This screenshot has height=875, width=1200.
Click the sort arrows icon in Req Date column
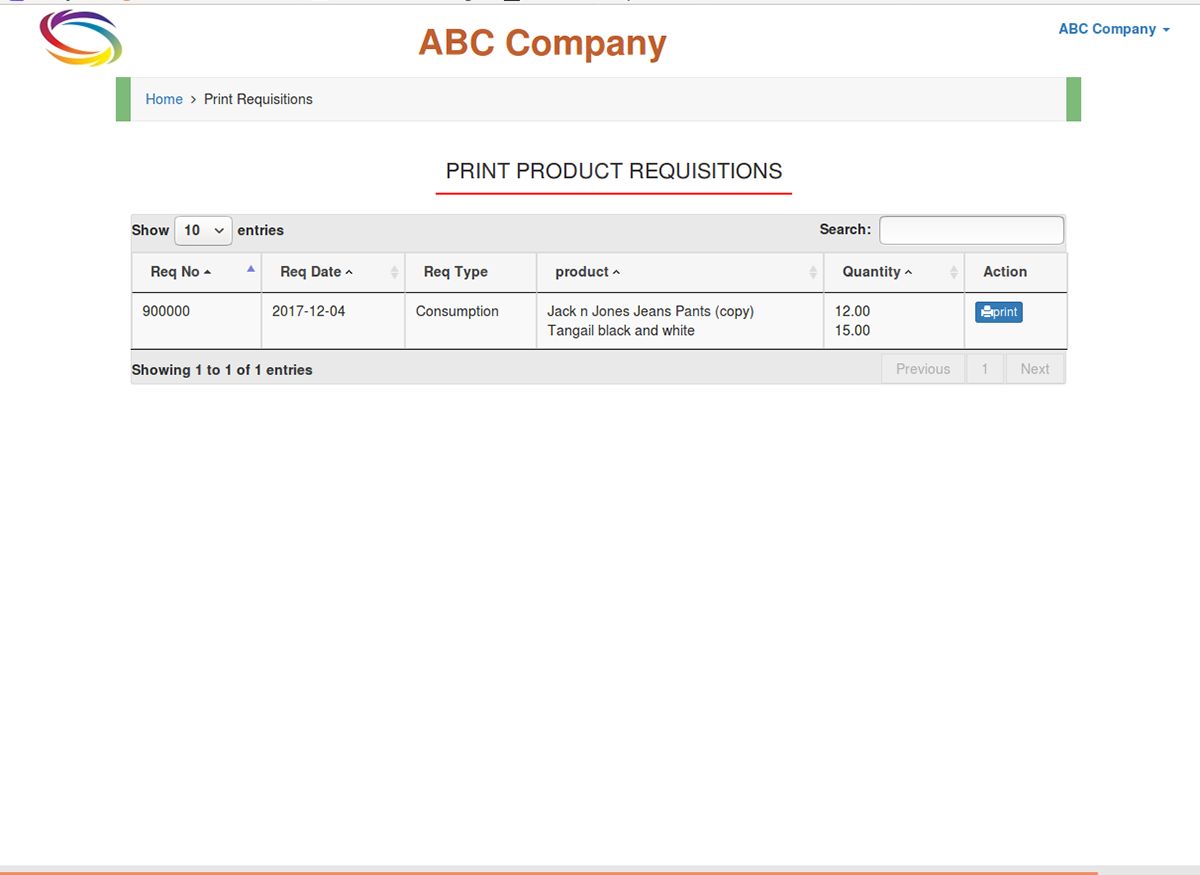(395, 272)
